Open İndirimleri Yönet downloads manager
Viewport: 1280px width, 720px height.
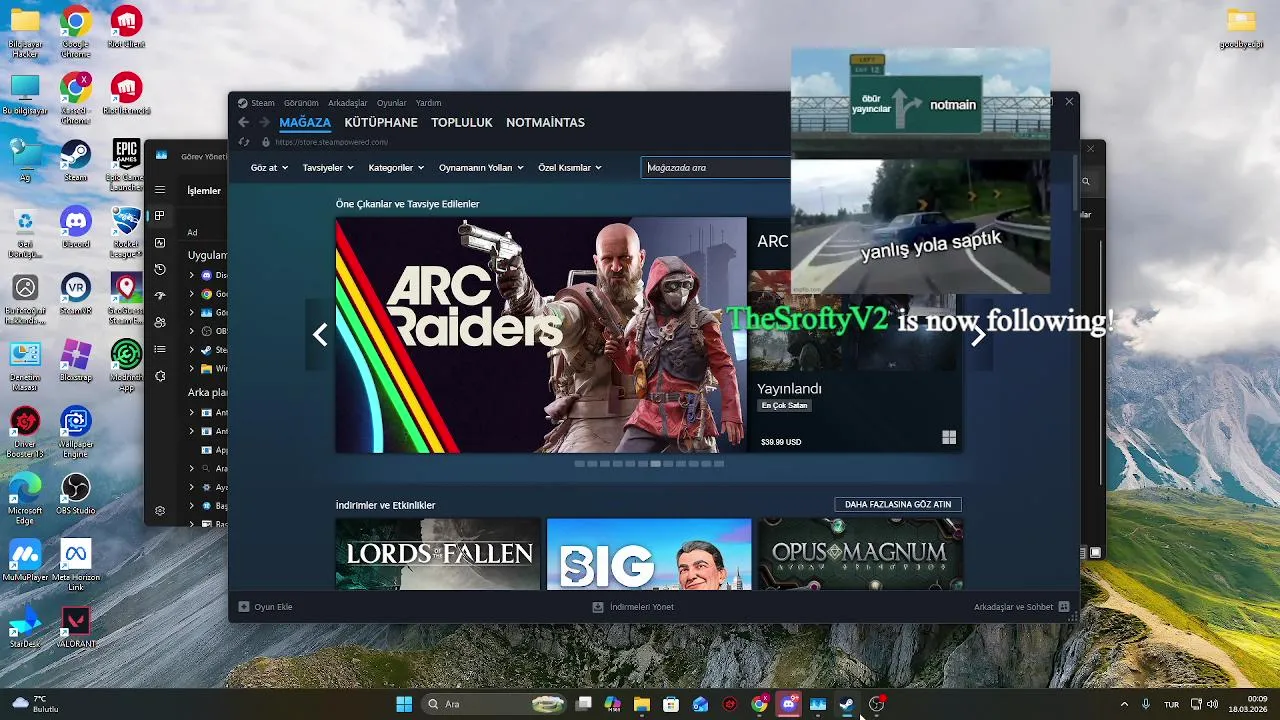[x=633, y=607]
